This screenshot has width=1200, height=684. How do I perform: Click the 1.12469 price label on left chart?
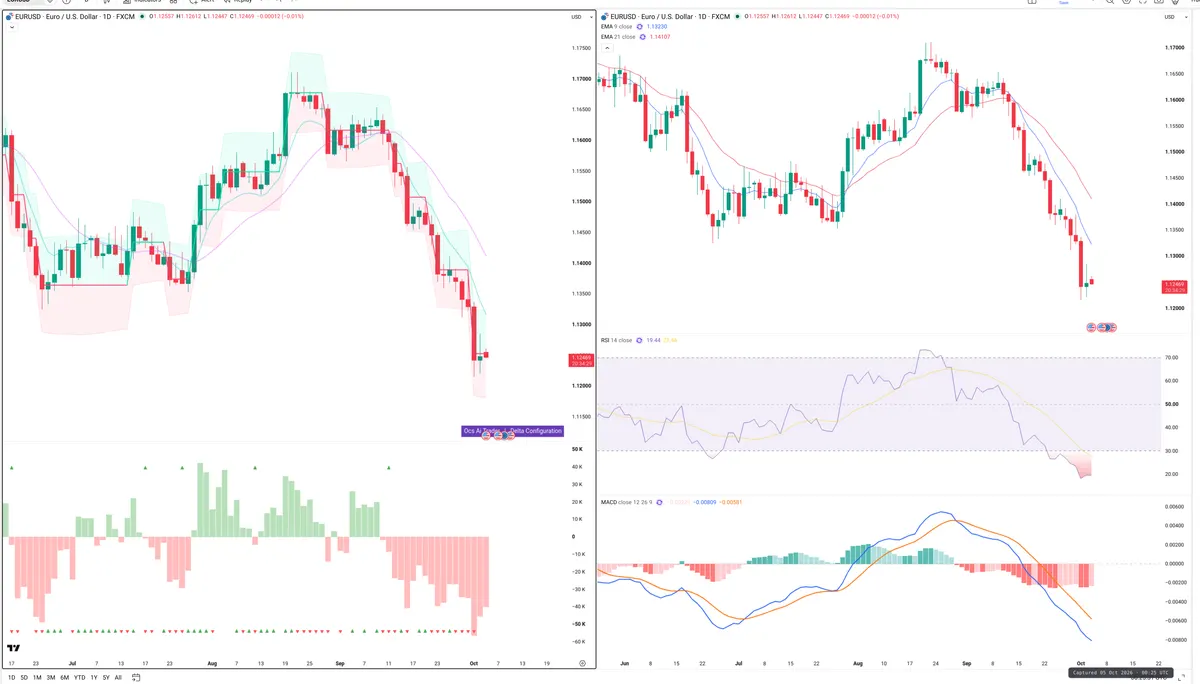pos(579,360)
